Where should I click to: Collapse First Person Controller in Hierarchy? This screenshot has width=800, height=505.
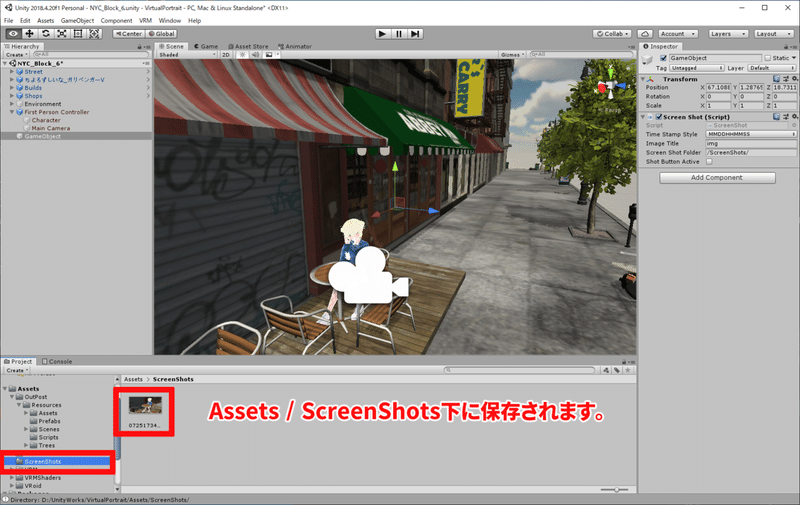12,112
